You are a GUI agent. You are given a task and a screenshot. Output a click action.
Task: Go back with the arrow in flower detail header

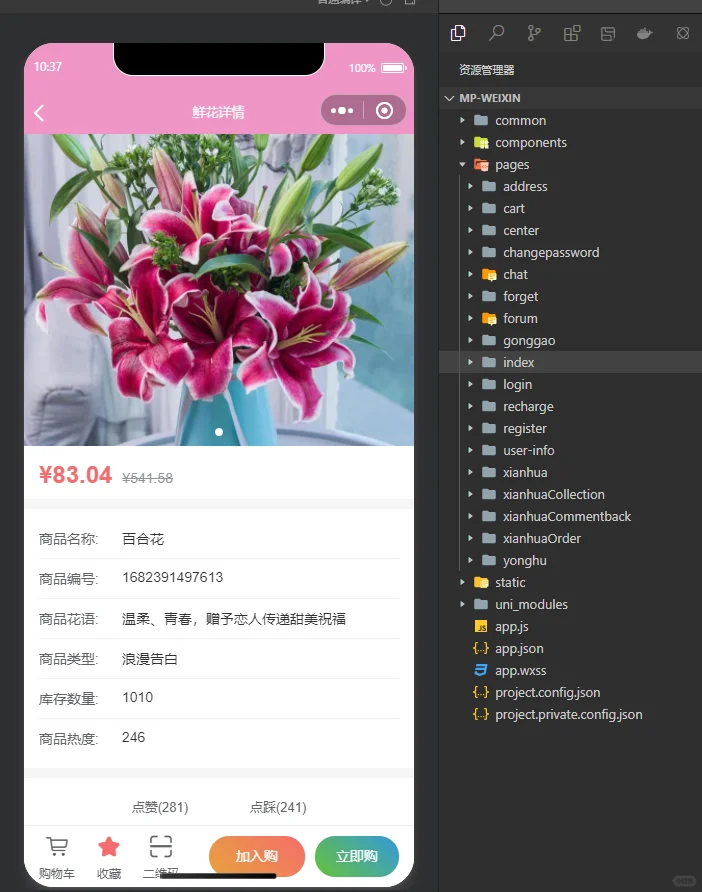[x=39, y=113]
